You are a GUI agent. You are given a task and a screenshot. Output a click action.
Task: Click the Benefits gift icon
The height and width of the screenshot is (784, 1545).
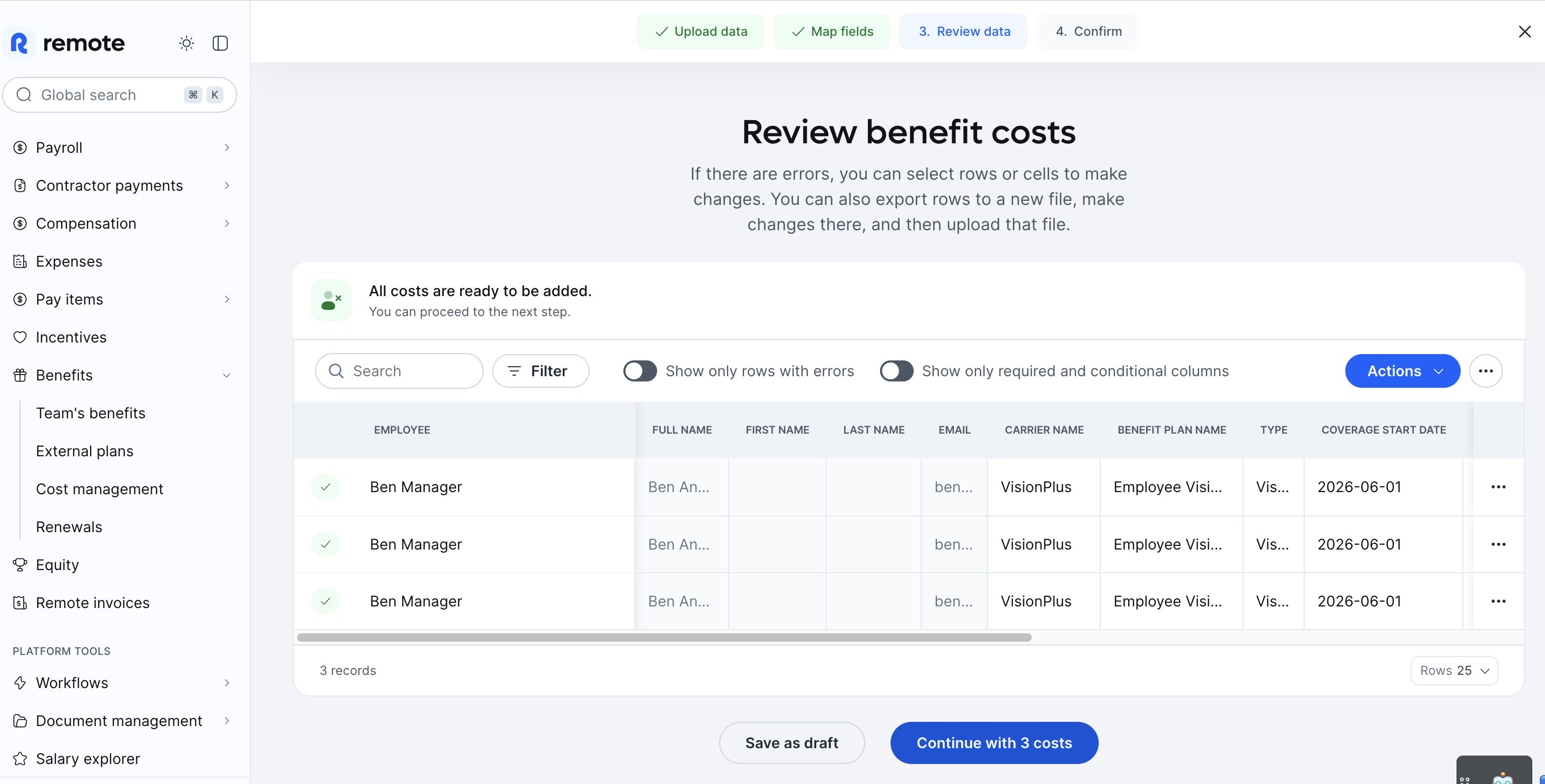click(21, 375)
